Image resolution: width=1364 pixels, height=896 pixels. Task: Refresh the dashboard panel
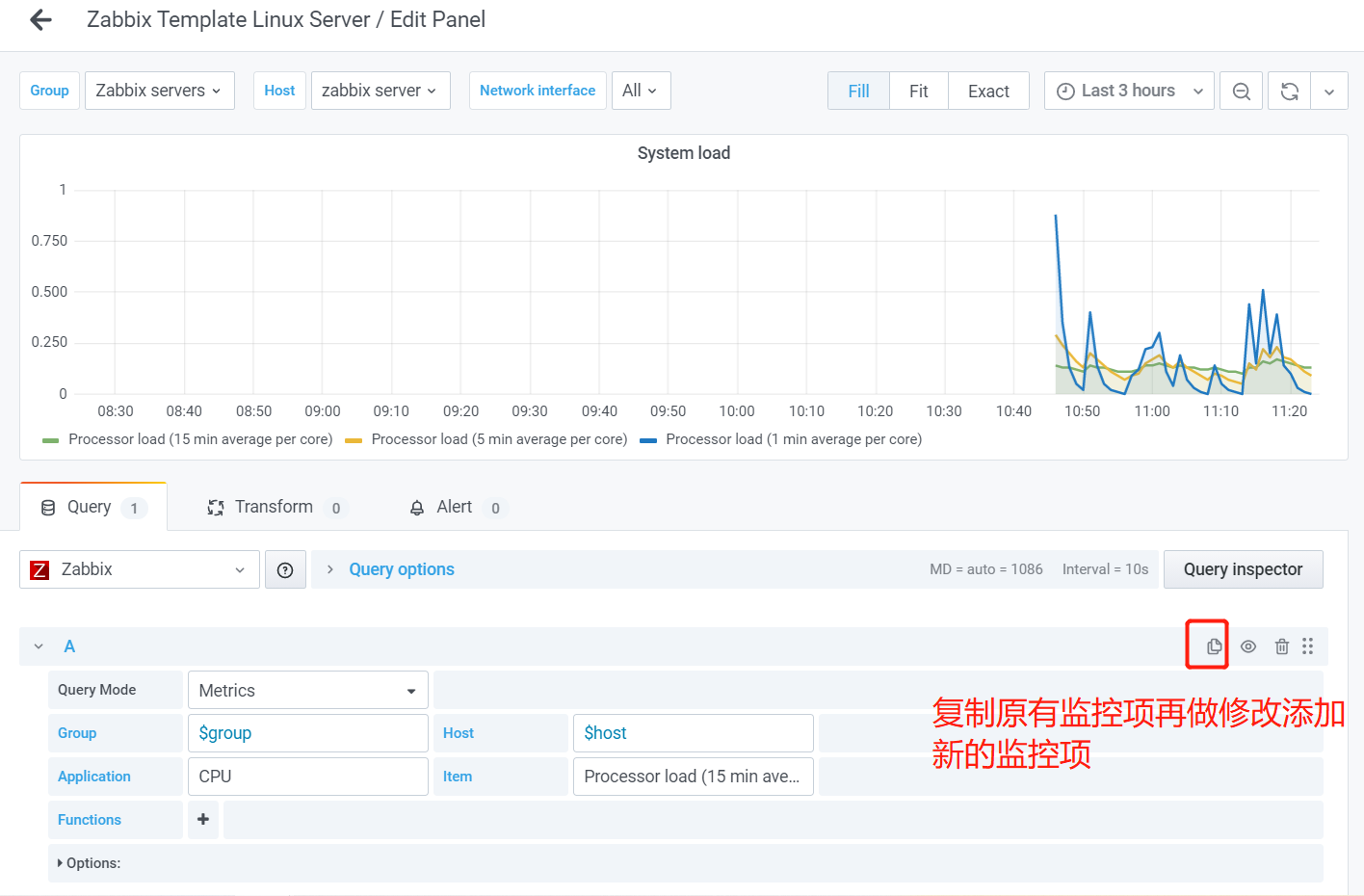pos(1289,91)
